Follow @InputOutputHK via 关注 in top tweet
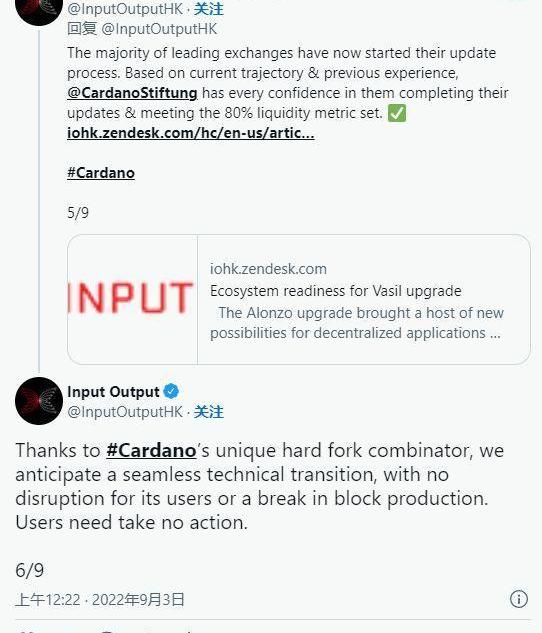The height and width of the screenshot is (633, 542). (208, 8)
